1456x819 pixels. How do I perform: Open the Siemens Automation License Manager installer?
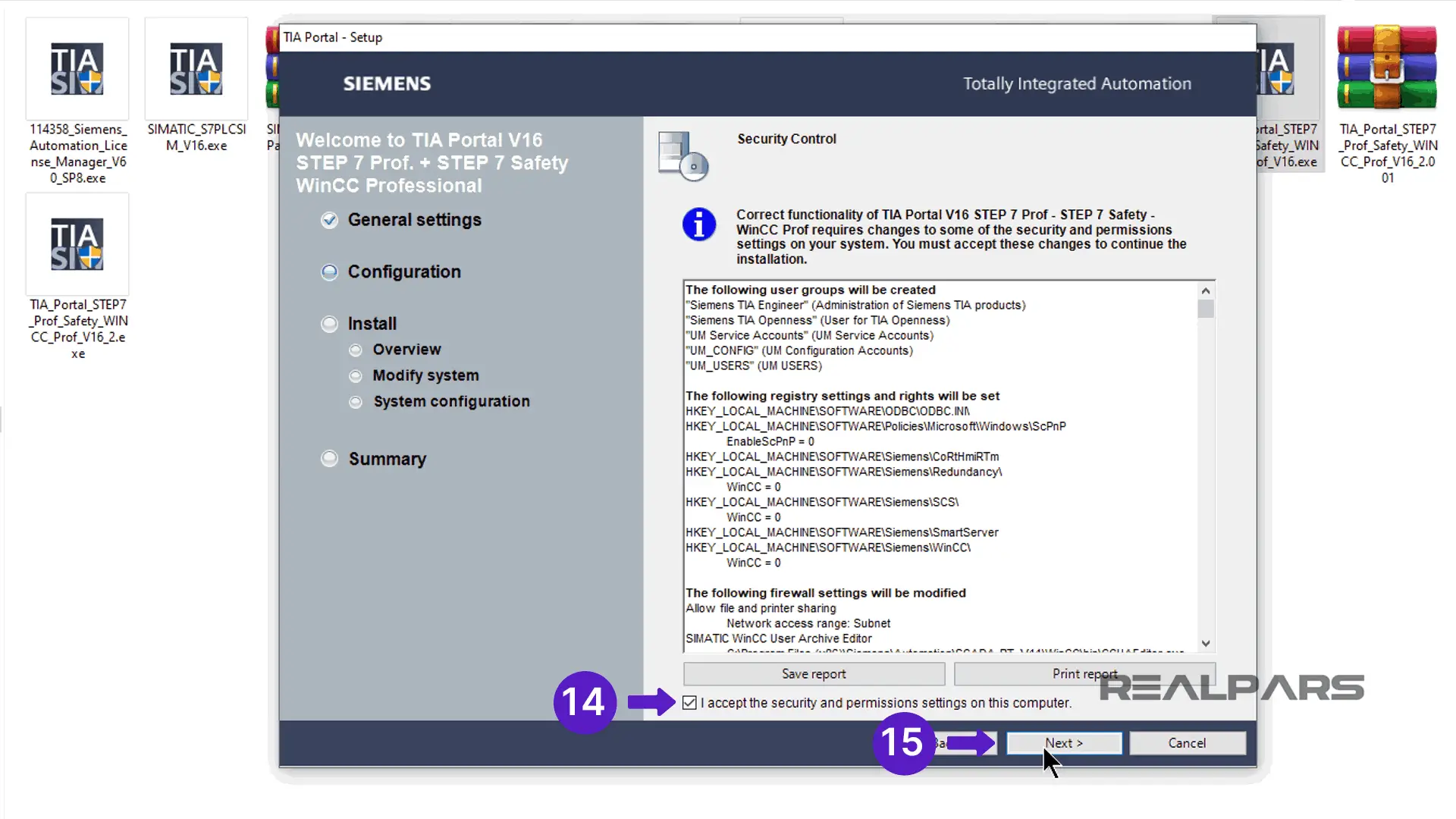[77, 68]
